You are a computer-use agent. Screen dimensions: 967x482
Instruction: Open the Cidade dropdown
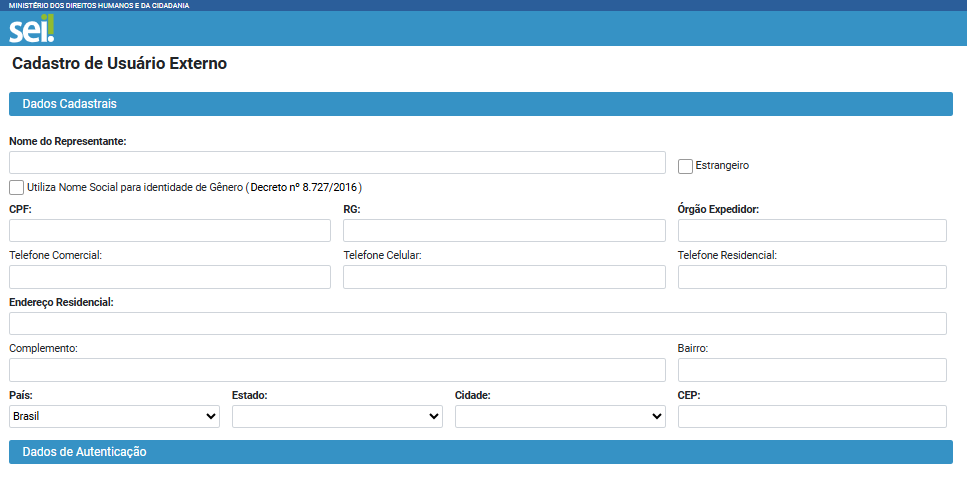(x=560, y=416)
